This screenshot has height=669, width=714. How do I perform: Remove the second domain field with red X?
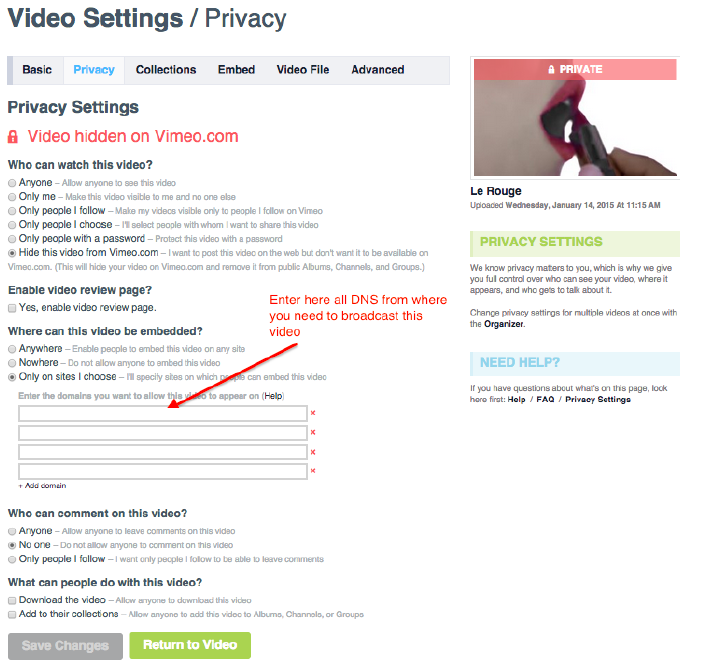[x=313, y=432]
